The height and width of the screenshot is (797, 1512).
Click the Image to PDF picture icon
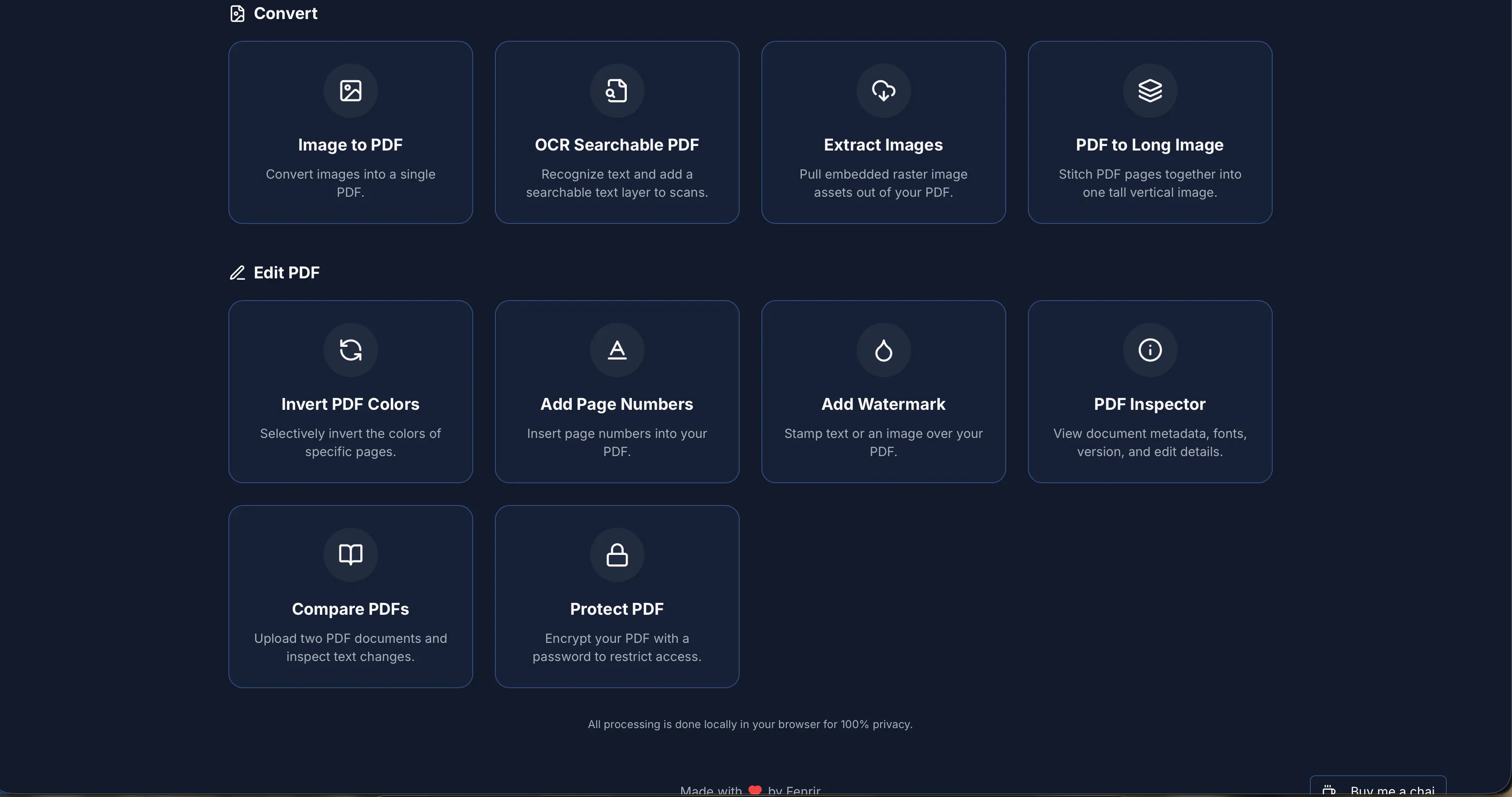(x=350, y=91)
